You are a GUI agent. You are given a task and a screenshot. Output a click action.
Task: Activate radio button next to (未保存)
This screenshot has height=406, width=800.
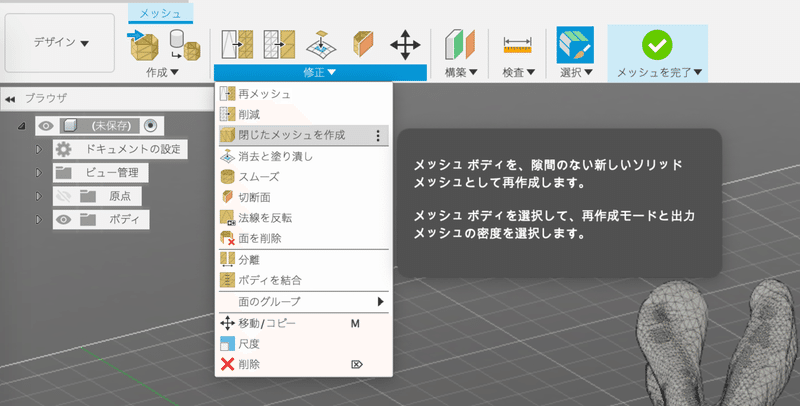(150, 125)
